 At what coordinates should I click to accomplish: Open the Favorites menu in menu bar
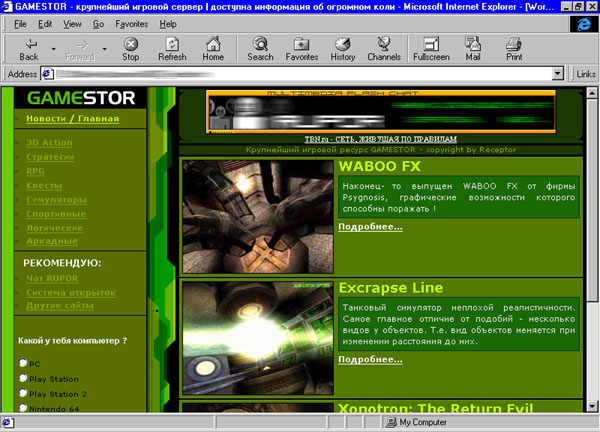coord(131,24)
